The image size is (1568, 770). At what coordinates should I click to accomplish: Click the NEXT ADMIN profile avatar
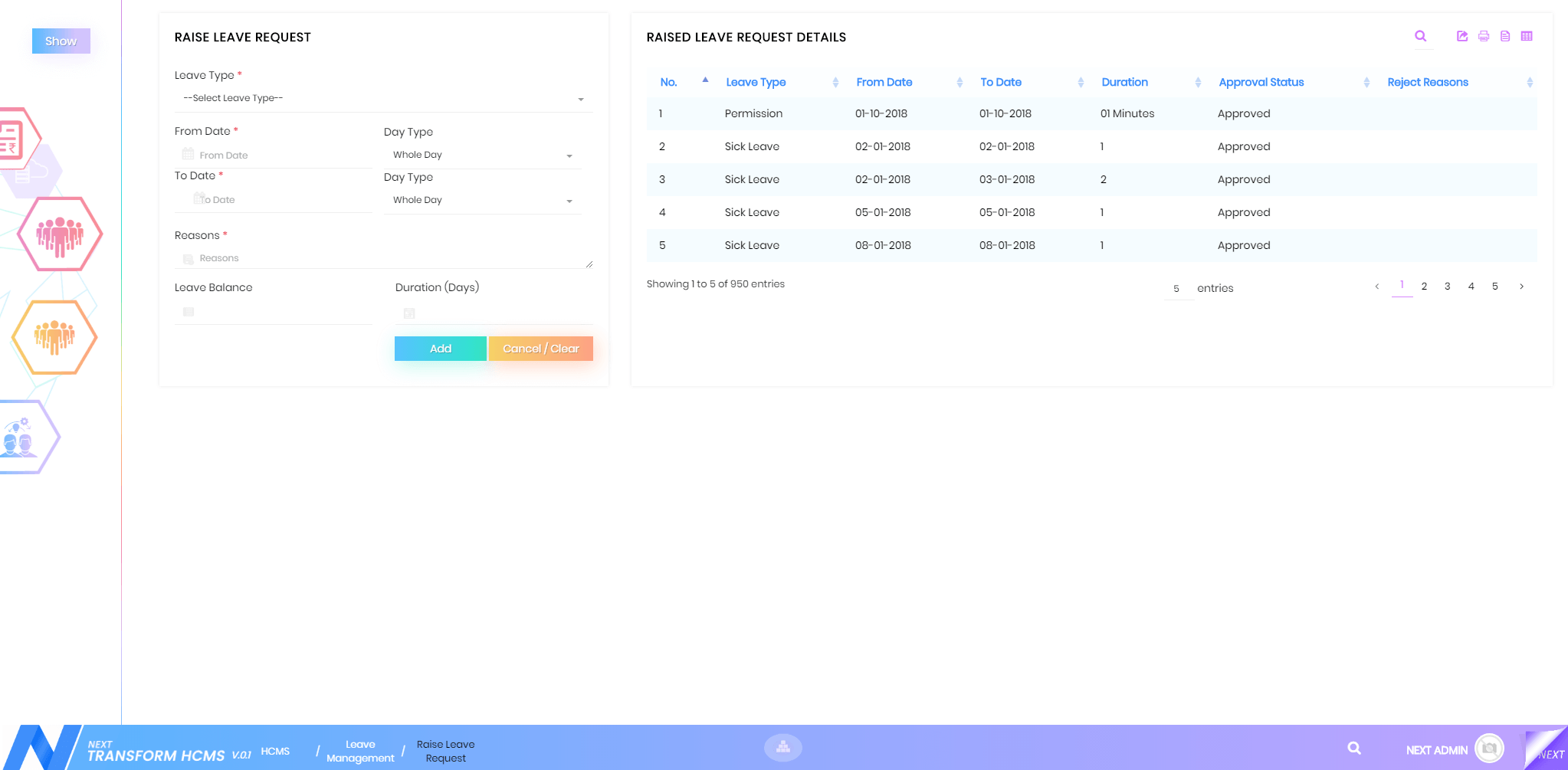pos(1488,749)
